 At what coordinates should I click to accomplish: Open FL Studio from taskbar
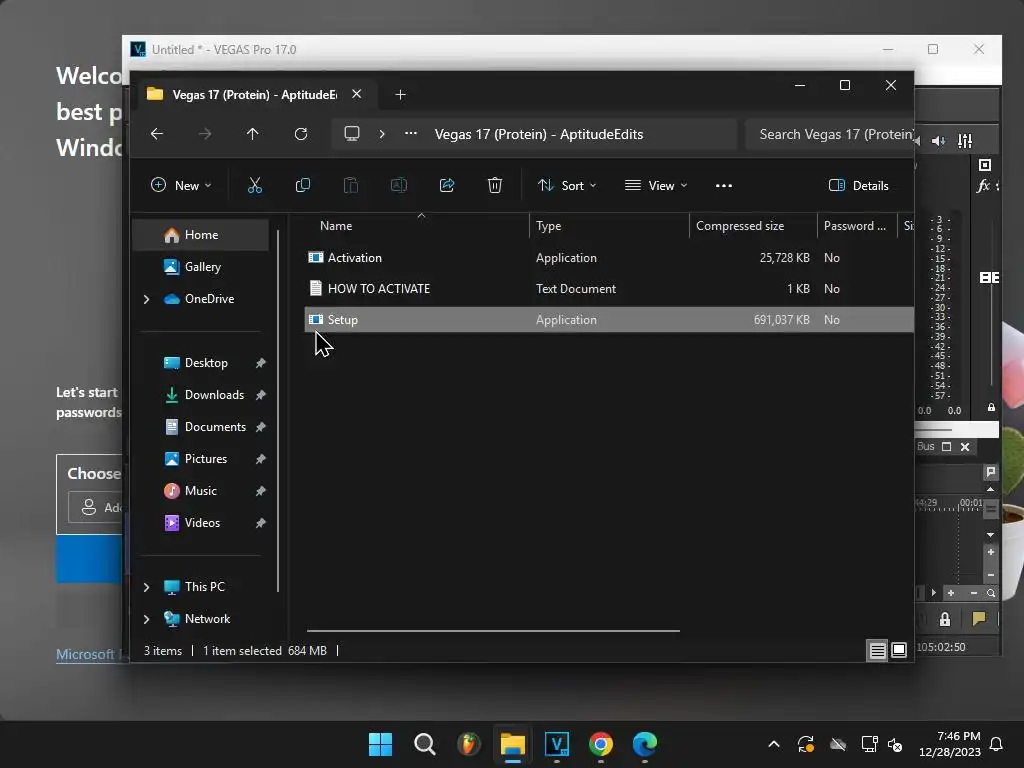point(468,744)
